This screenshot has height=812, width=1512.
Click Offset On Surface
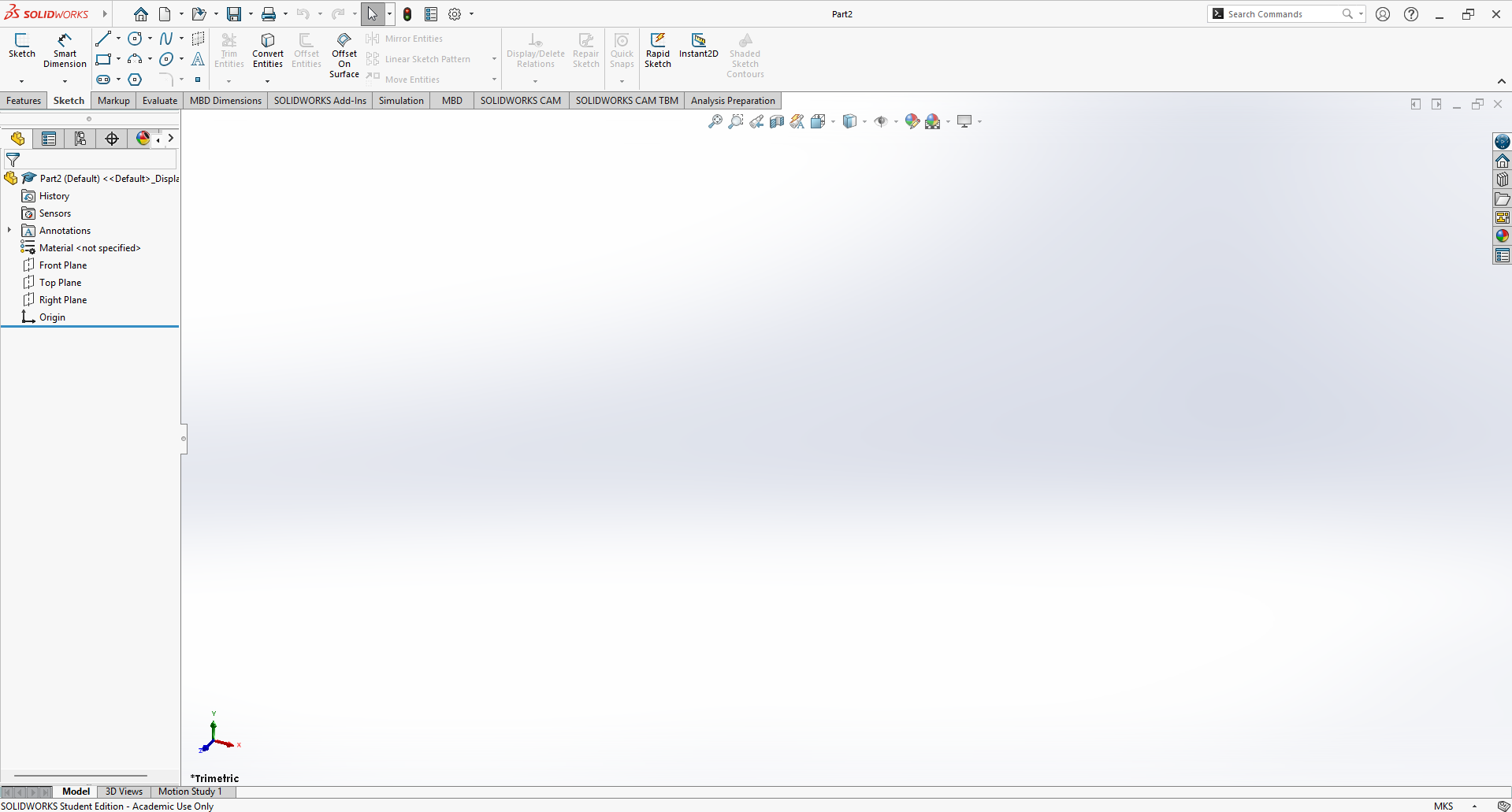[x=344, y=55]
